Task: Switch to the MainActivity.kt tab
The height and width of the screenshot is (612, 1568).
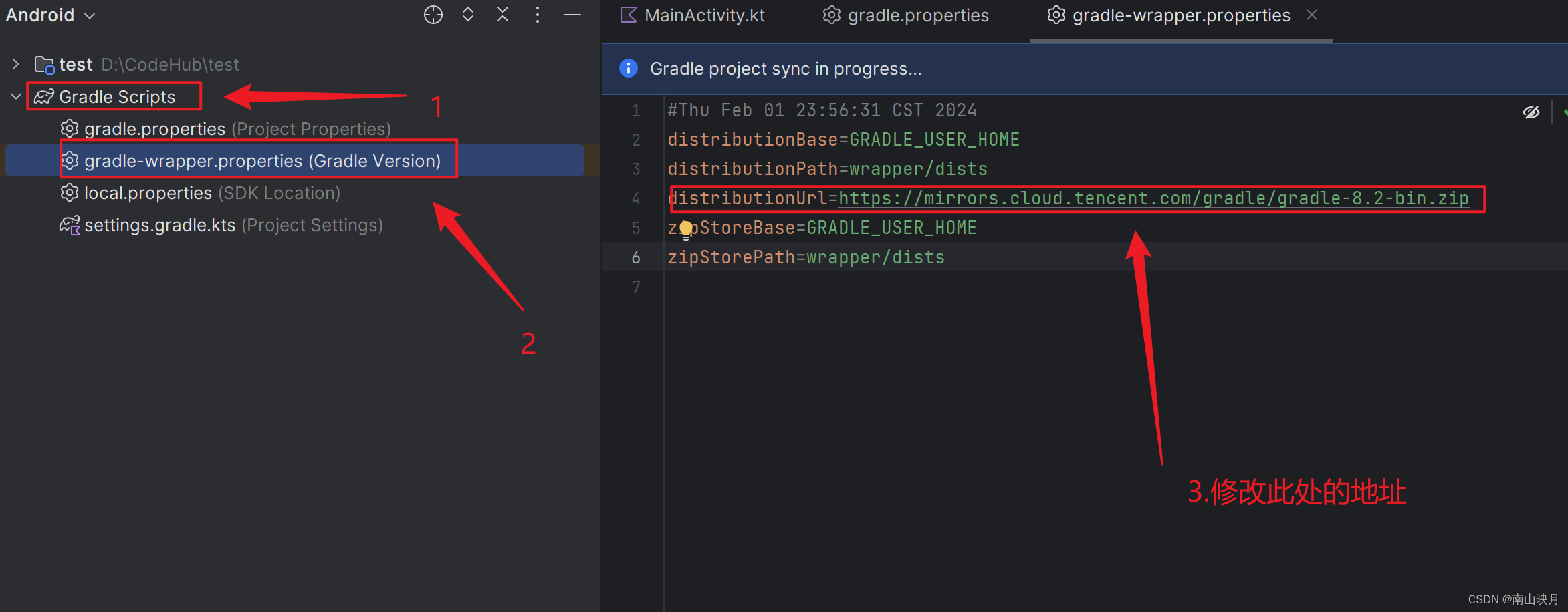Action: pos(703,15)
